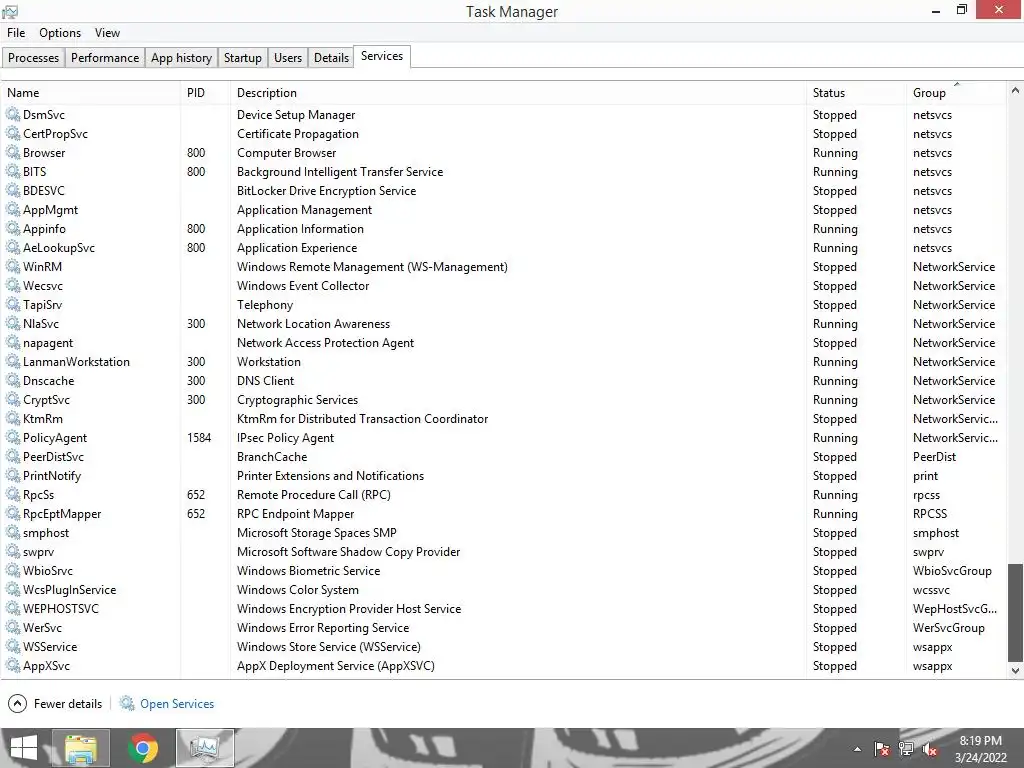Select the Services tab

pos(382,56)
